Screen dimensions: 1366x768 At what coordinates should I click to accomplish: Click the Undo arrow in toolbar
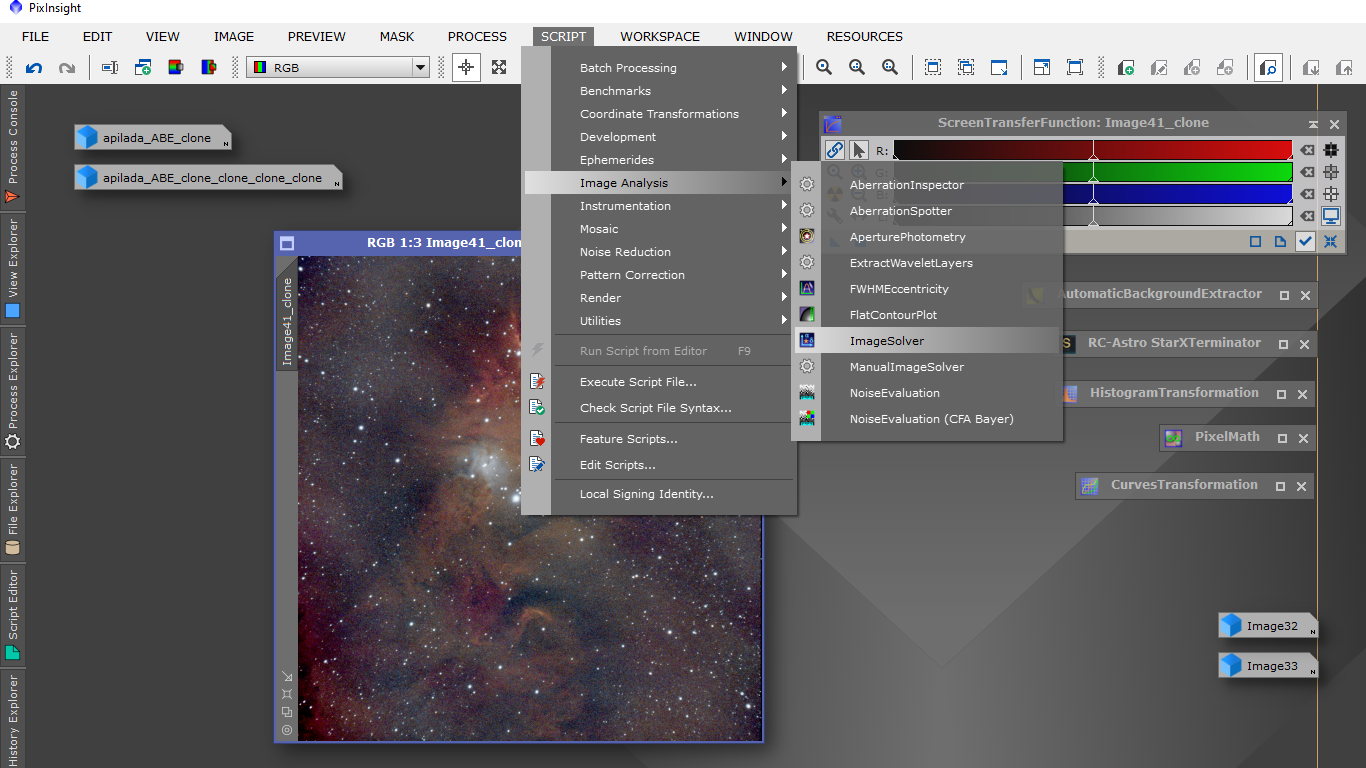[34, 68]
